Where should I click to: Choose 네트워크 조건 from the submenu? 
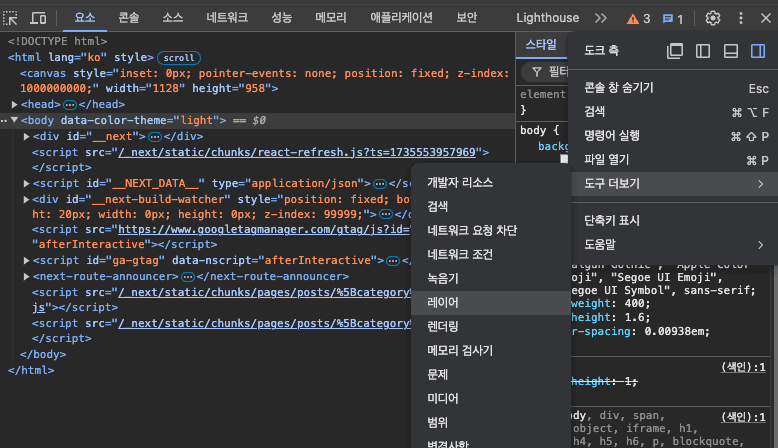coord(491,255)
